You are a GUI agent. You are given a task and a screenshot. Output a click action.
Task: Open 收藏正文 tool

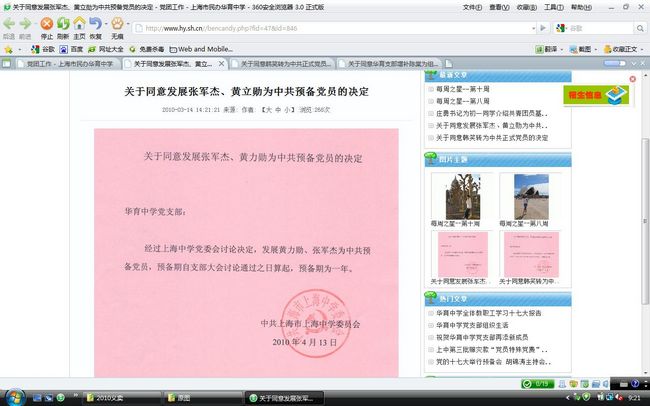click(x=621, y=49)
